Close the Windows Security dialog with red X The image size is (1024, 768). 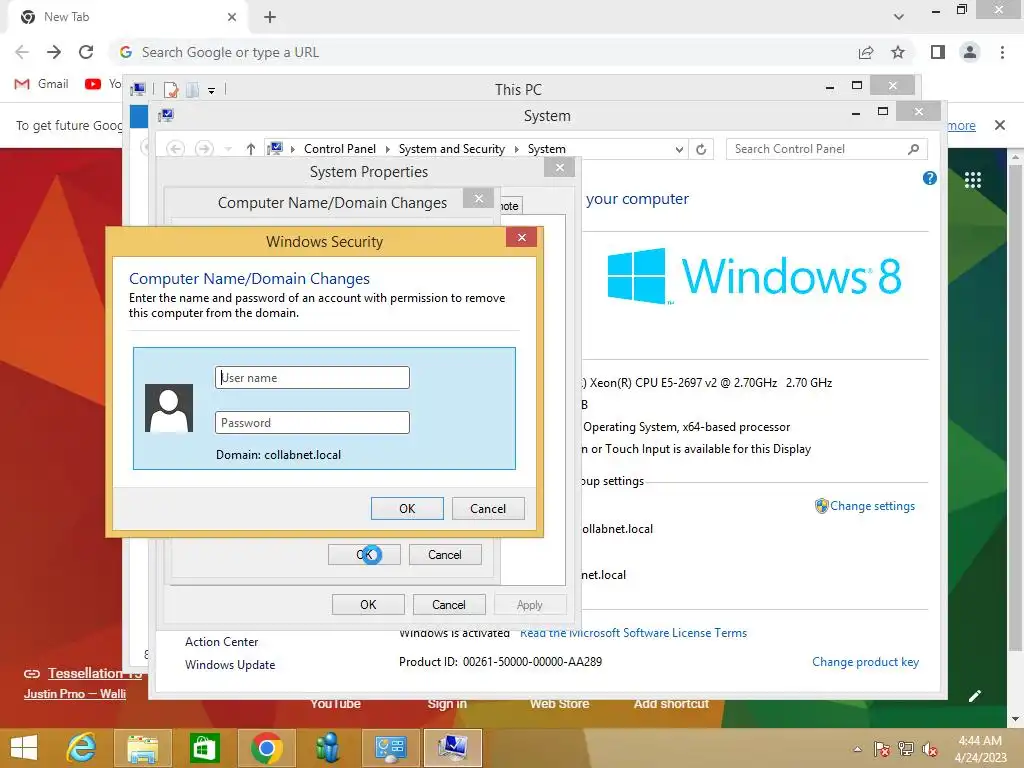521,237
